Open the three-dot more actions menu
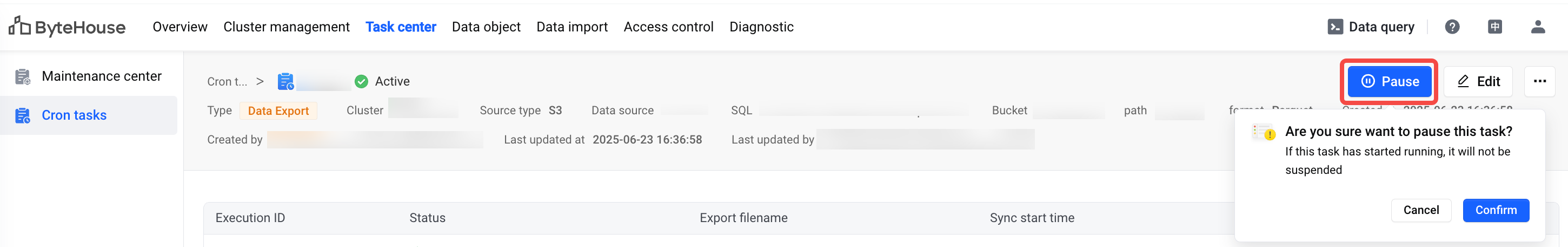 tap(1539, 81)
